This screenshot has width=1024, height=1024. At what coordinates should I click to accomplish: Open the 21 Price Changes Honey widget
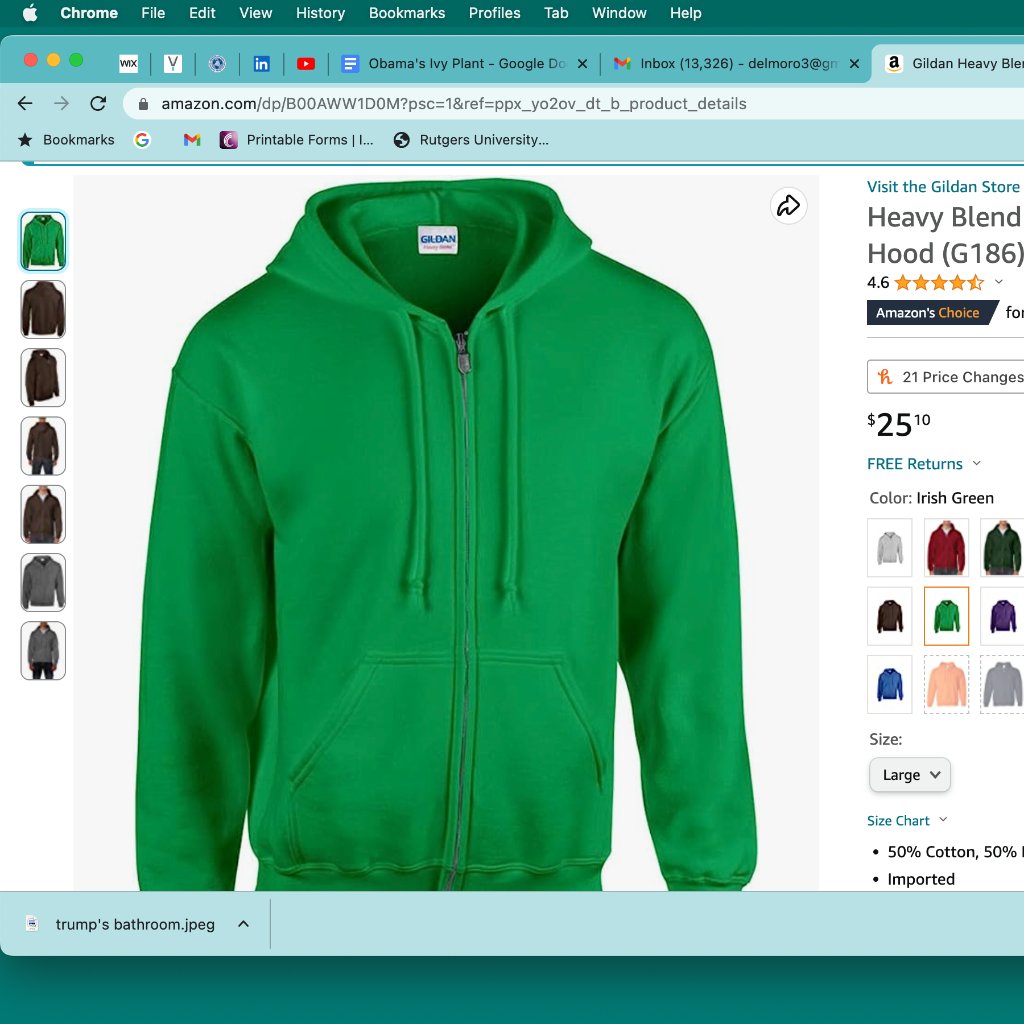pyautogui.click(x=945, y=377)
